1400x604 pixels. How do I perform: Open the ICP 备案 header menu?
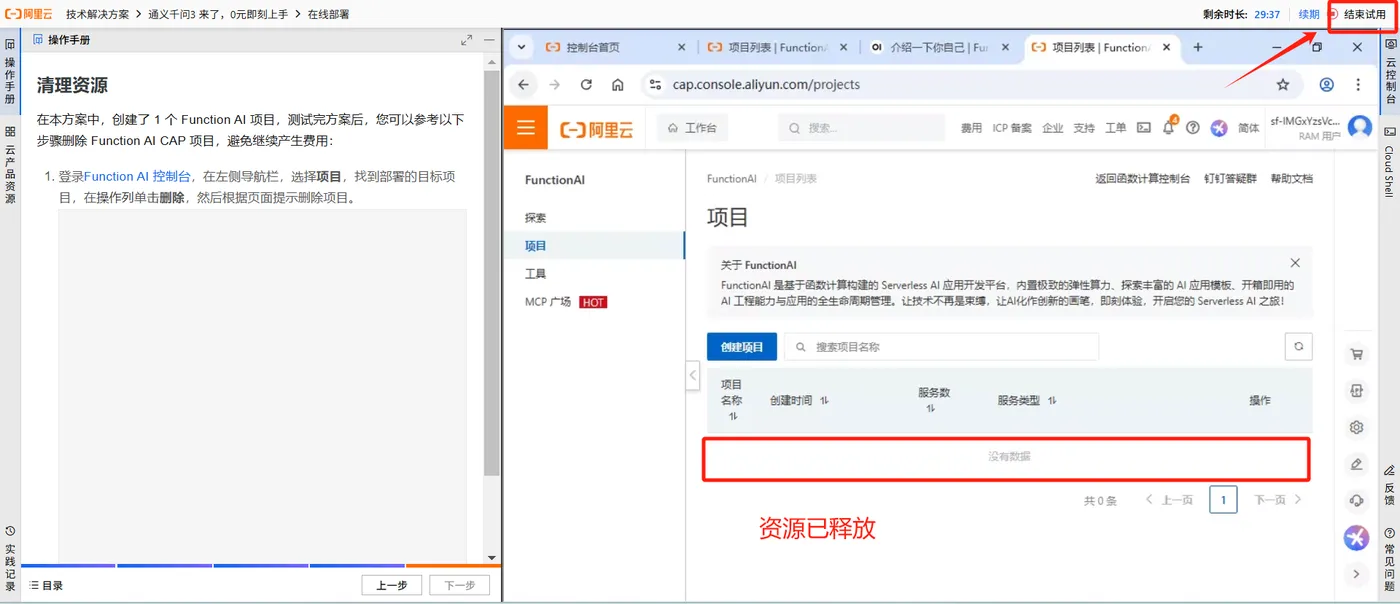point(1012,128)
